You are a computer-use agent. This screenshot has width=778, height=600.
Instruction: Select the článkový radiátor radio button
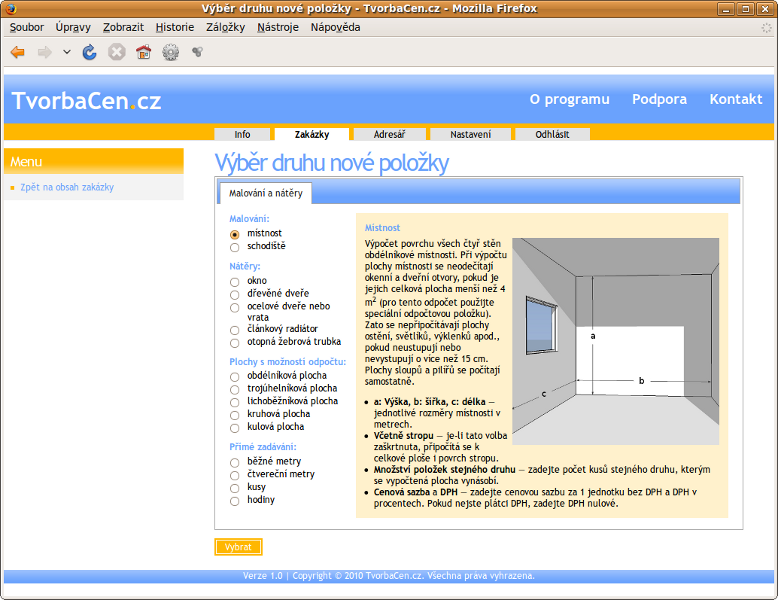point(235,330)
